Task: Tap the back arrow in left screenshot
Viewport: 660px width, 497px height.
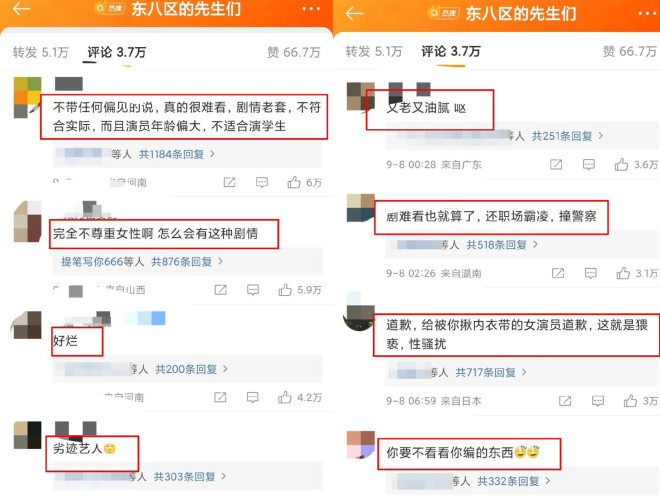Action: point(21,8)
